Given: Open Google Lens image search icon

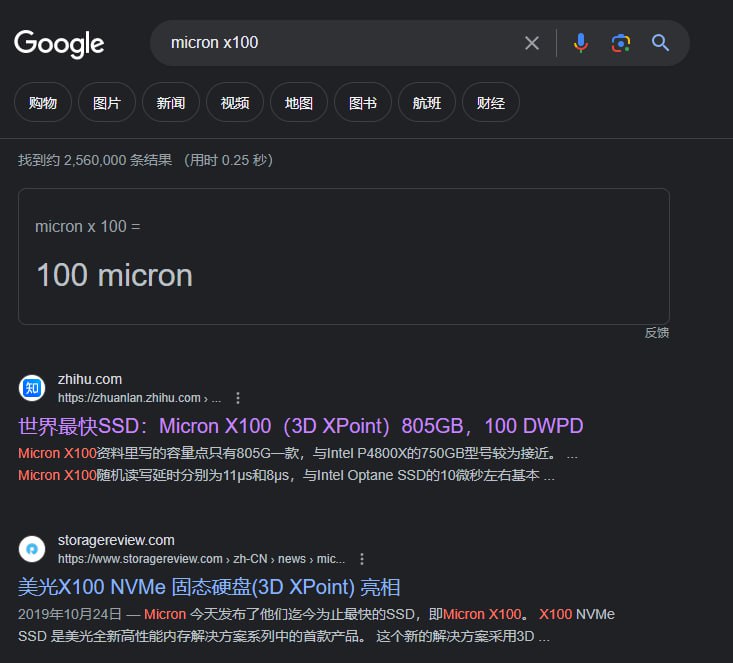Looking at the screenshot, I should click(x=620, y=43).
